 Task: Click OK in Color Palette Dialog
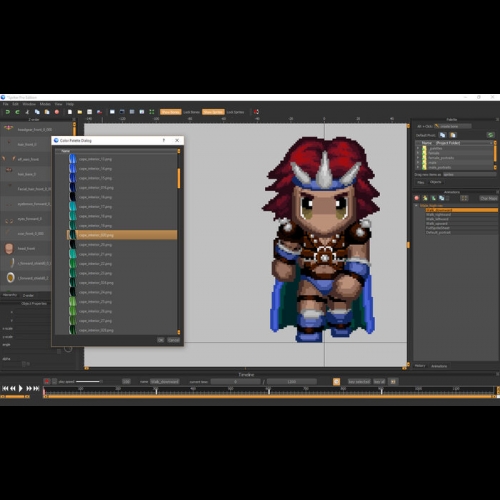coord(160,340)
